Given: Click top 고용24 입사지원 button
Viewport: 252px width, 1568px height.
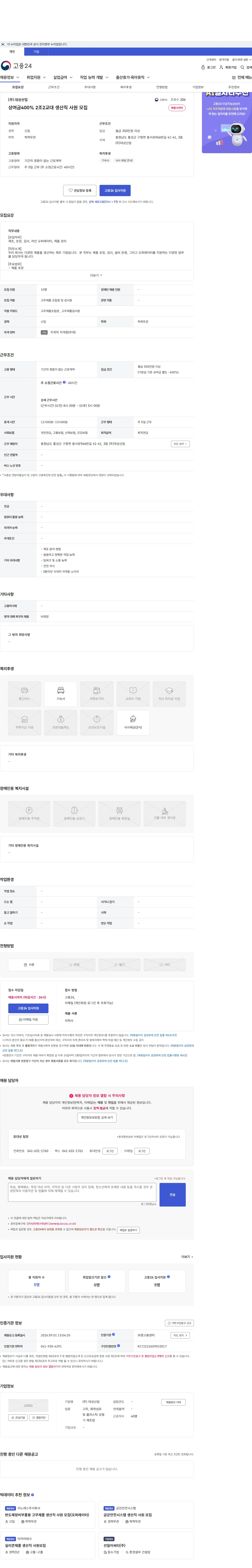Looking at the screenshot, I should pyautogui.click(x=115, y=191).
